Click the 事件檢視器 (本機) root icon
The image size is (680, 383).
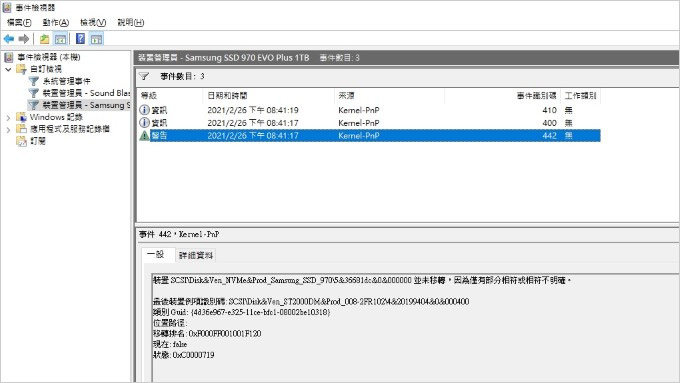coord(9,57)
